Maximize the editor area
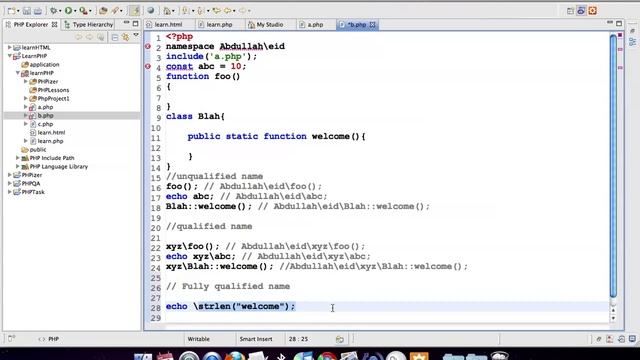This screenshot has height=360, width=640. tap(619, 24)
